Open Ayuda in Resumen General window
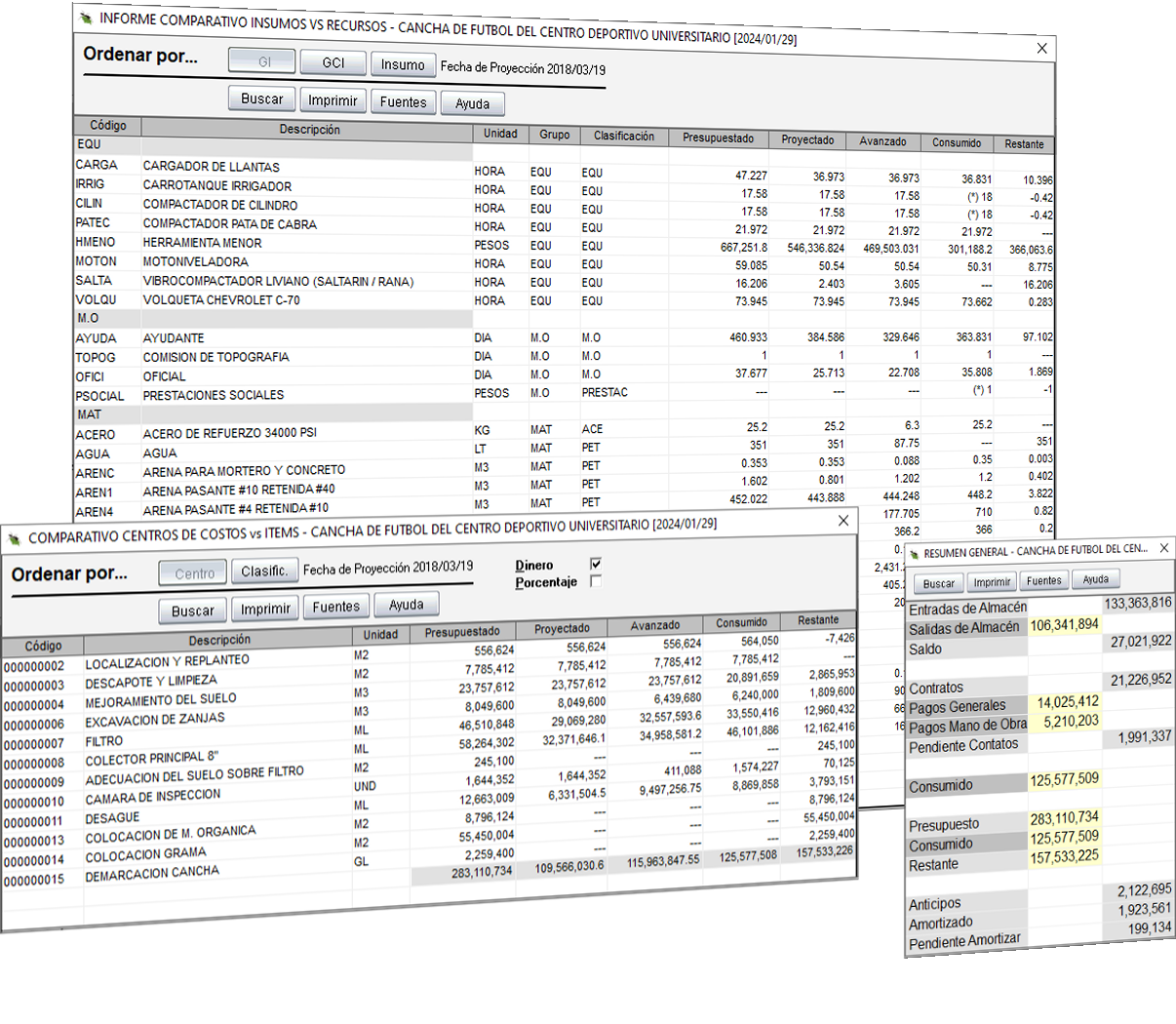The image size is (1176, 1024). [x=1096, y=579]
